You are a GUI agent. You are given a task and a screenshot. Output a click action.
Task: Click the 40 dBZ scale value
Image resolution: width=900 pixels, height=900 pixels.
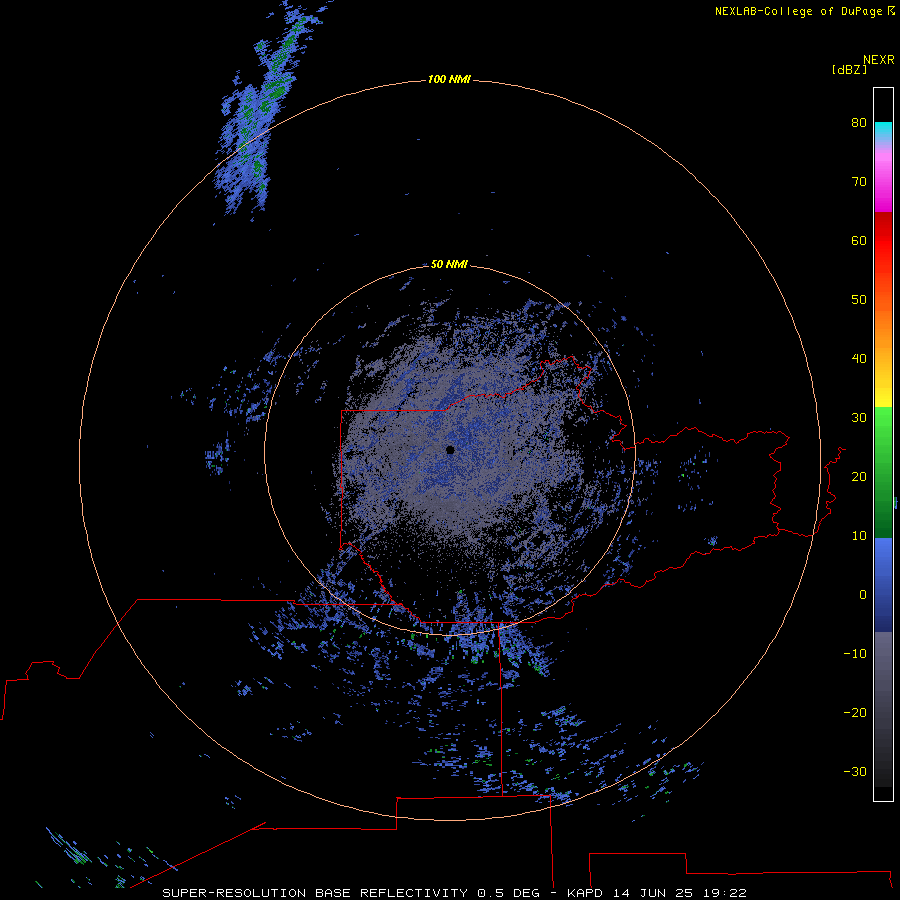pyautogui.click(x=859, y=359)
